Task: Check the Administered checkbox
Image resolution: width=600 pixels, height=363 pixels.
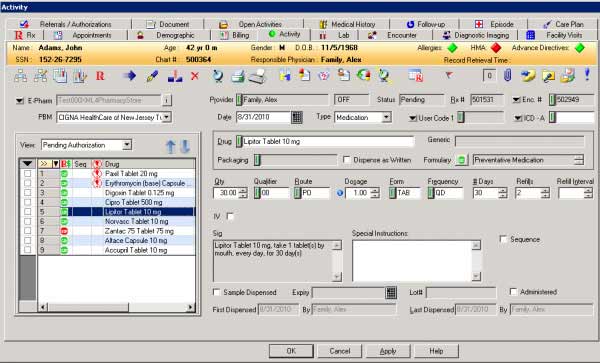Action: click(513, 292)
